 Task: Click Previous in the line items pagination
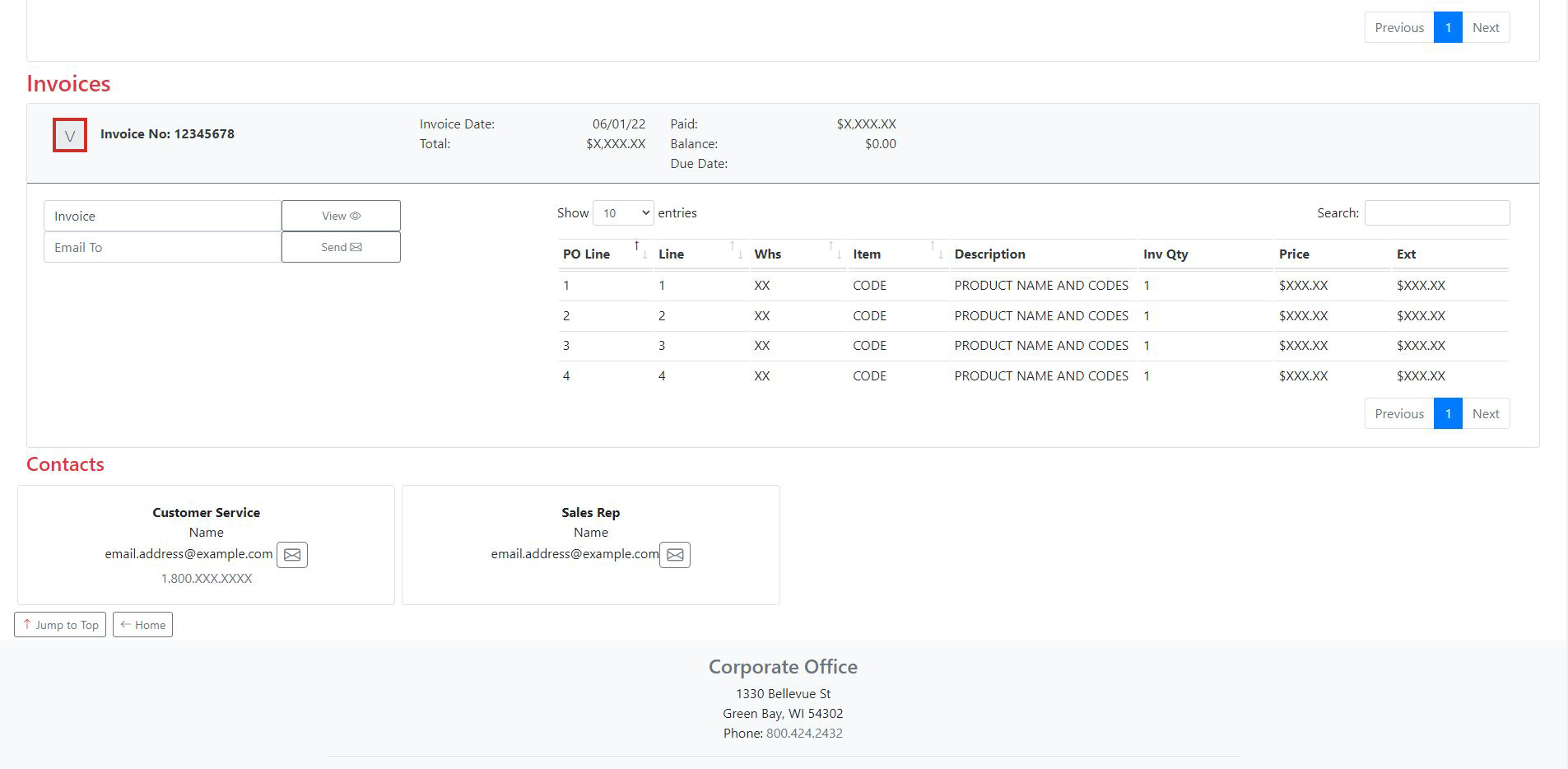click(x=1398, y=413)
